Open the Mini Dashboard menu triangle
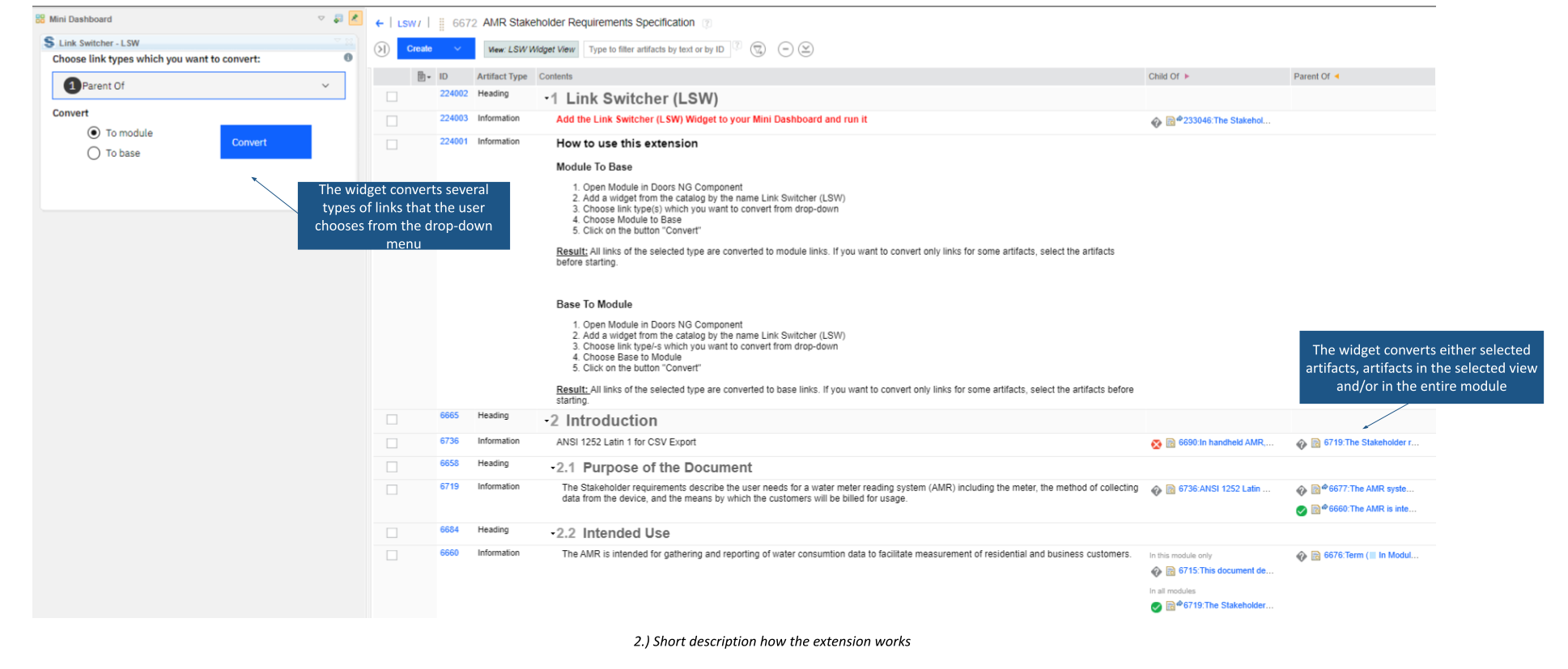The width and height of the screenshot is (1568, 669). (321, 18)
